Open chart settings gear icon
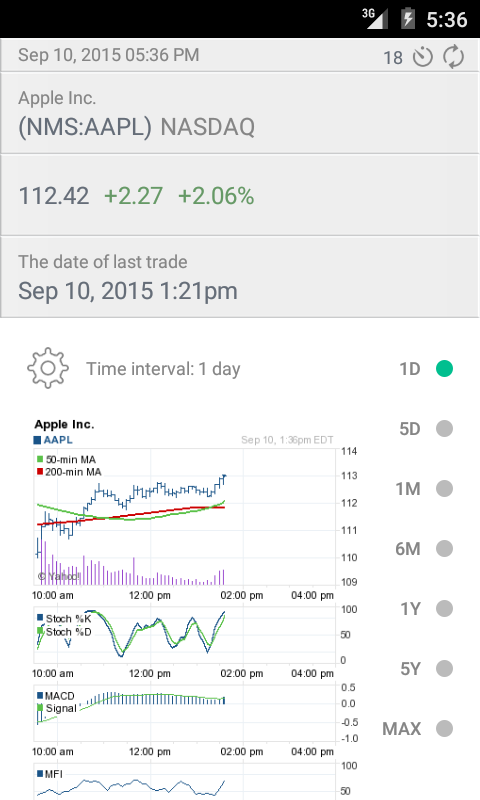The width and height of the screenshot is (480, 800). pyautogui.click(x=47, y=368)
